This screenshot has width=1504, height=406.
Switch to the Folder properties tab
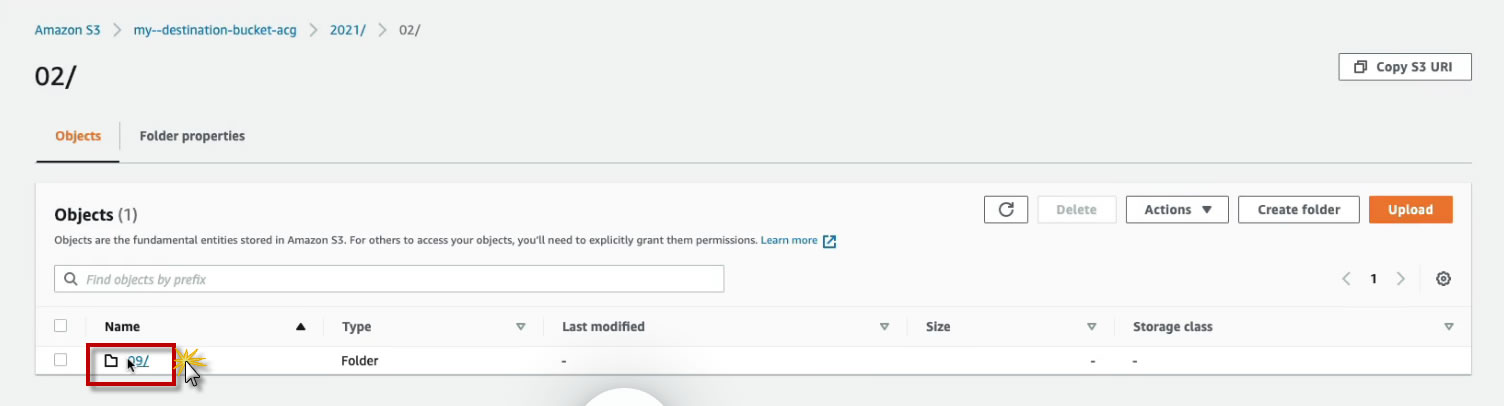[192, 136]
